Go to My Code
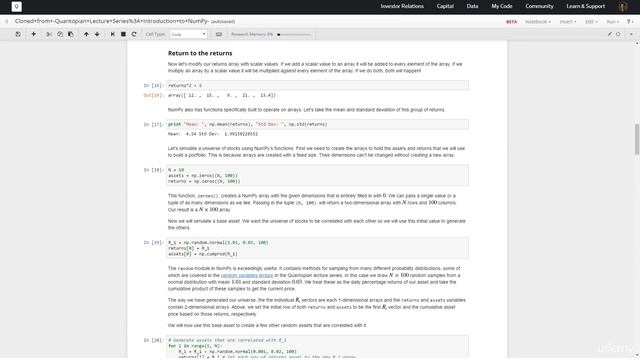Screen dimensions: 640x360 pyautogui.click(x=502, y=6)
